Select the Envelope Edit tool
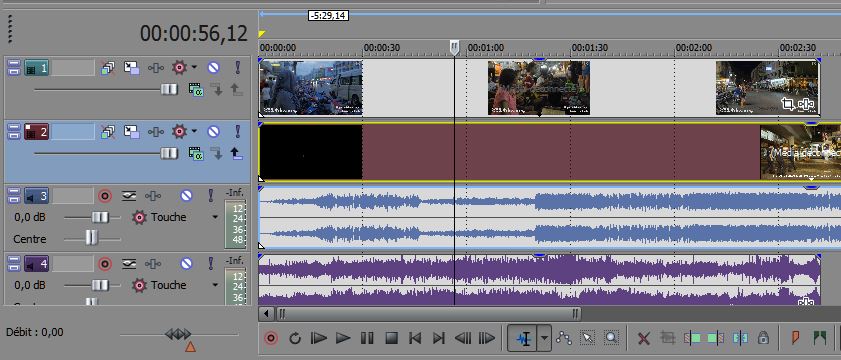 [x=563, y=337]
